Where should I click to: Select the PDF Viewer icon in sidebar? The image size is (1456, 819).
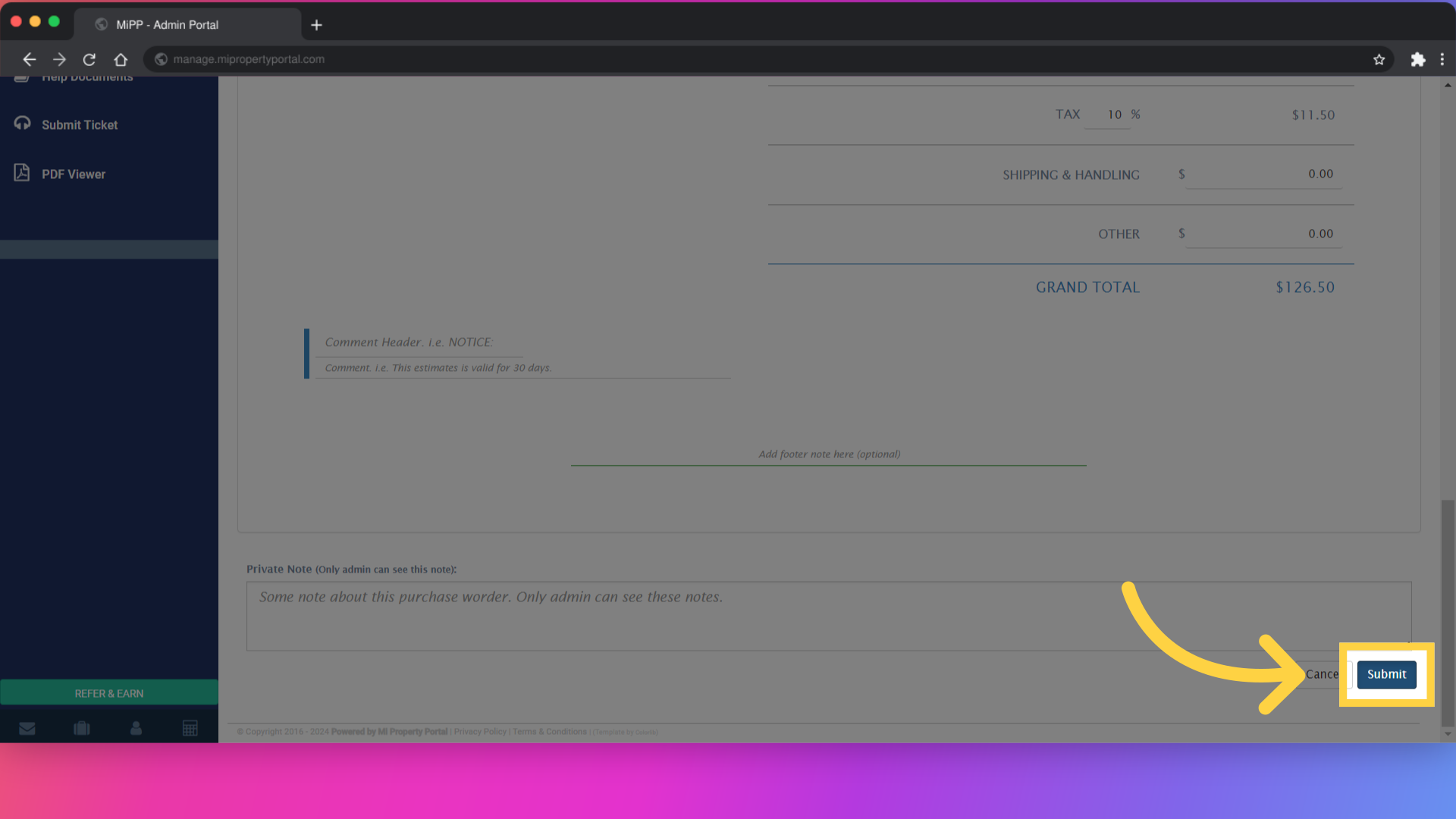tap(22, 173)
